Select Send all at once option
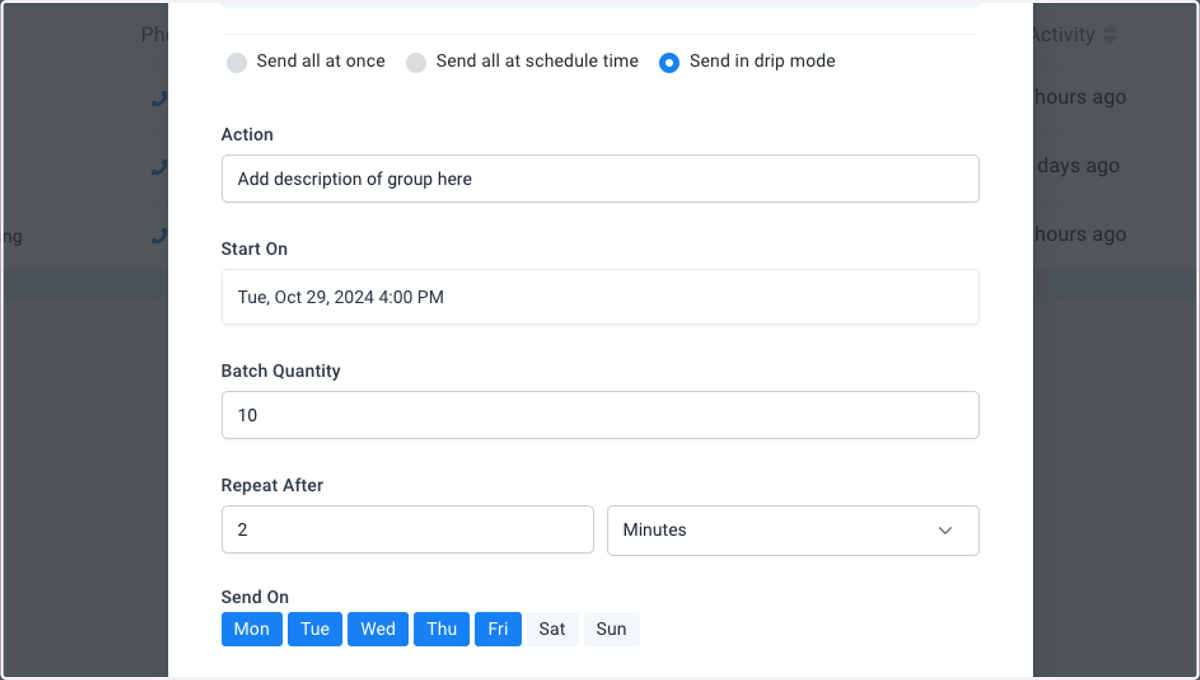This screenshot has width=1200, height=680. click(x=236, y=63)
